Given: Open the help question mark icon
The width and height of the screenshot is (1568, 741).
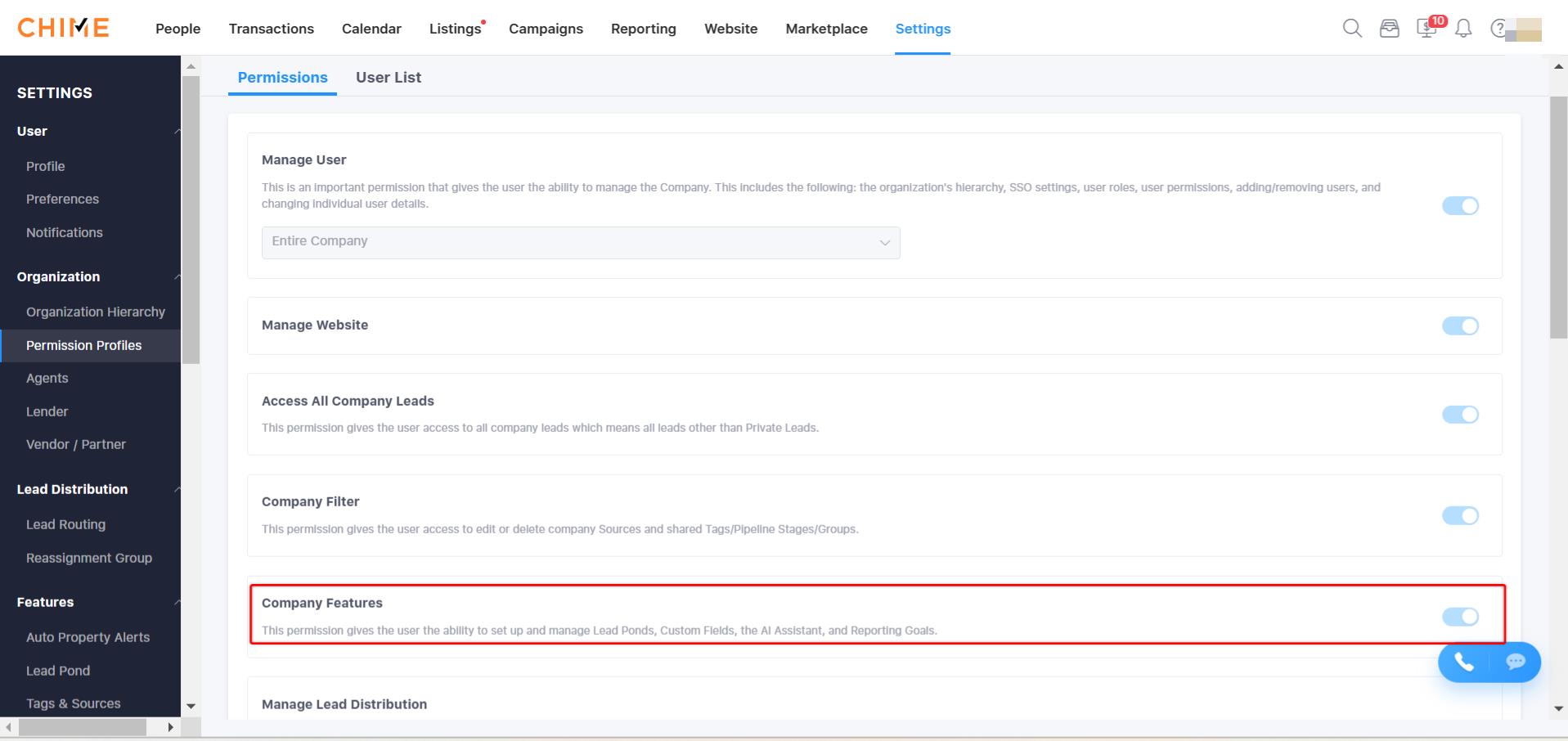Looking at the screenshot, I should tap(1498, 29).
